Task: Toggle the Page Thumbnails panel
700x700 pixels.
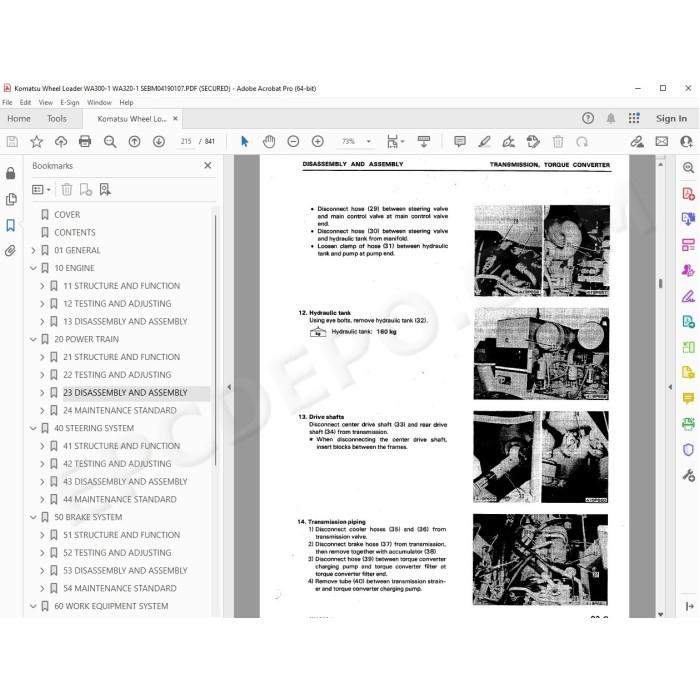Action: 11,199
